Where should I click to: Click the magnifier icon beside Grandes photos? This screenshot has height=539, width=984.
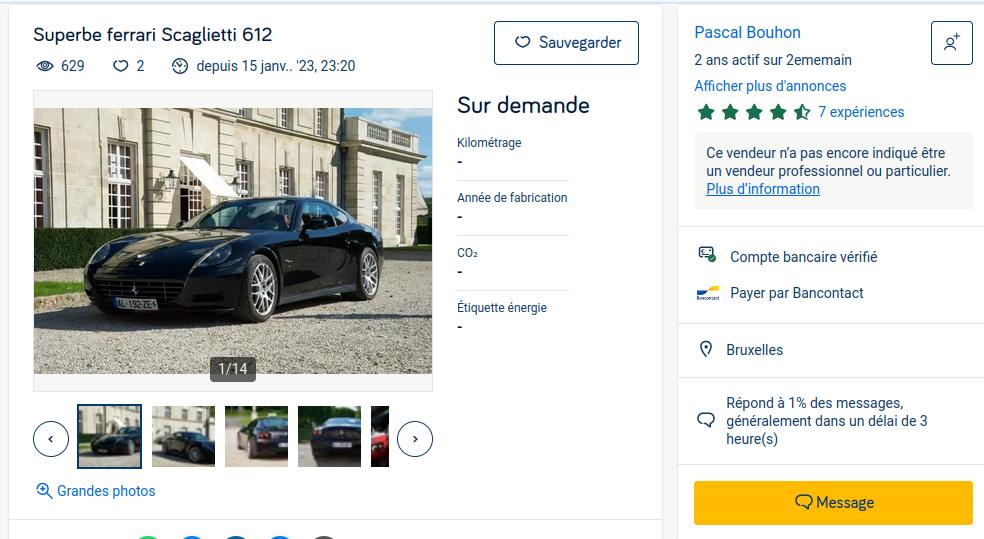[x=44, y=491]
